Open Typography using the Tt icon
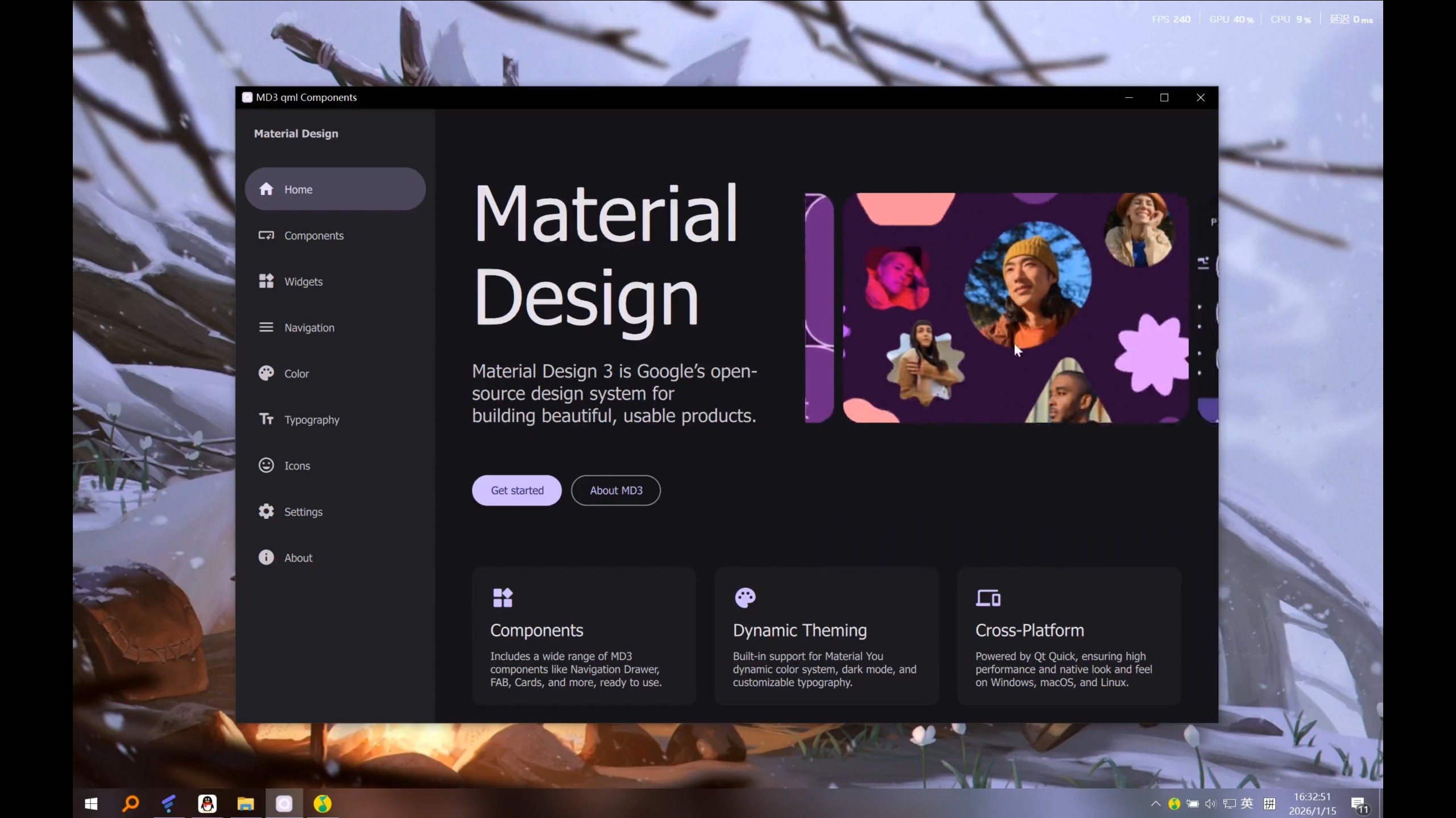The height and width of the screenshot is (818, 1456). pyautogui.click(x=266, y=420)
